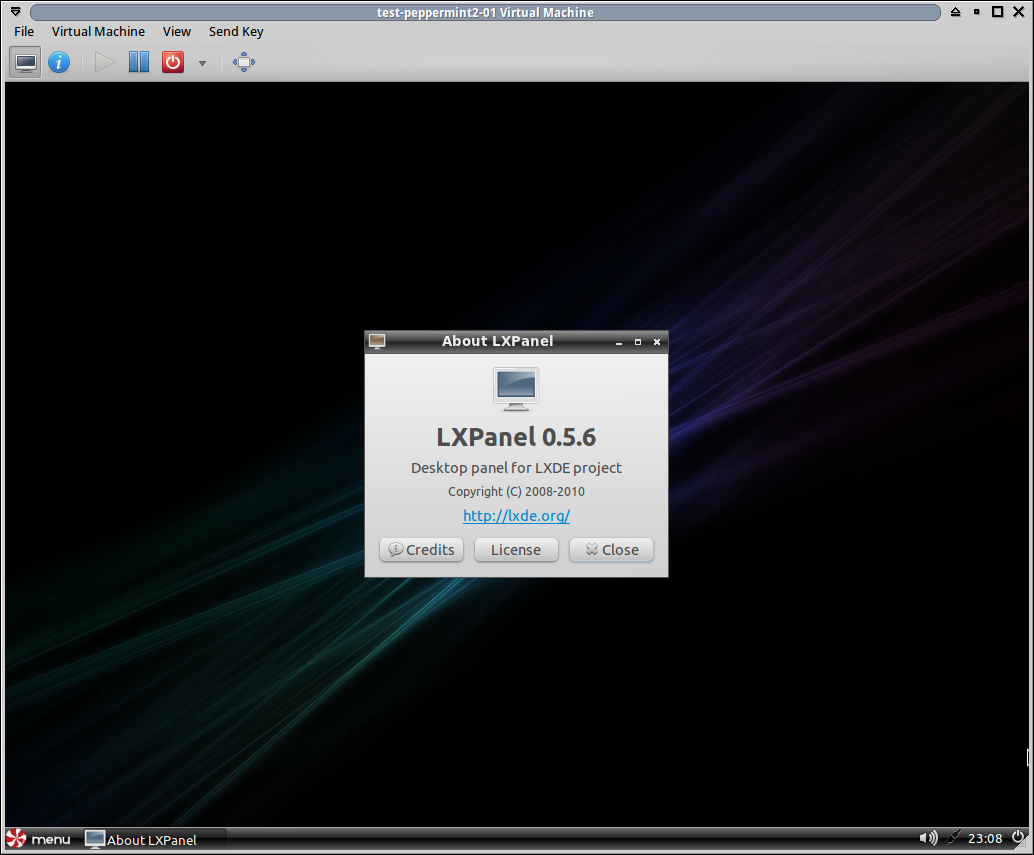Open the File menu
The width and height of the screenshot is (1034, 855).
[x=24, y=32]
